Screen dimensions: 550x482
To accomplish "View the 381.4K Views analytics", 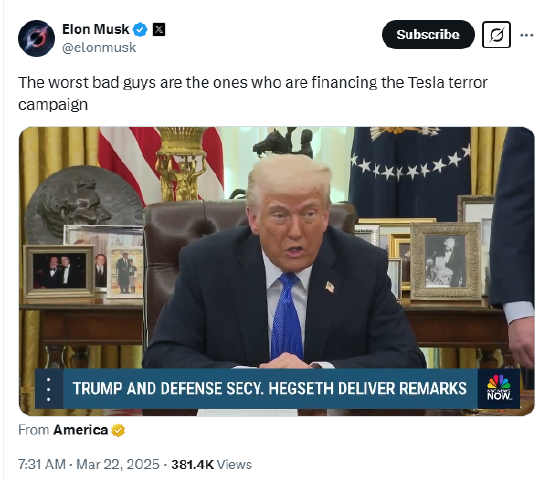I will click(212, 464).
